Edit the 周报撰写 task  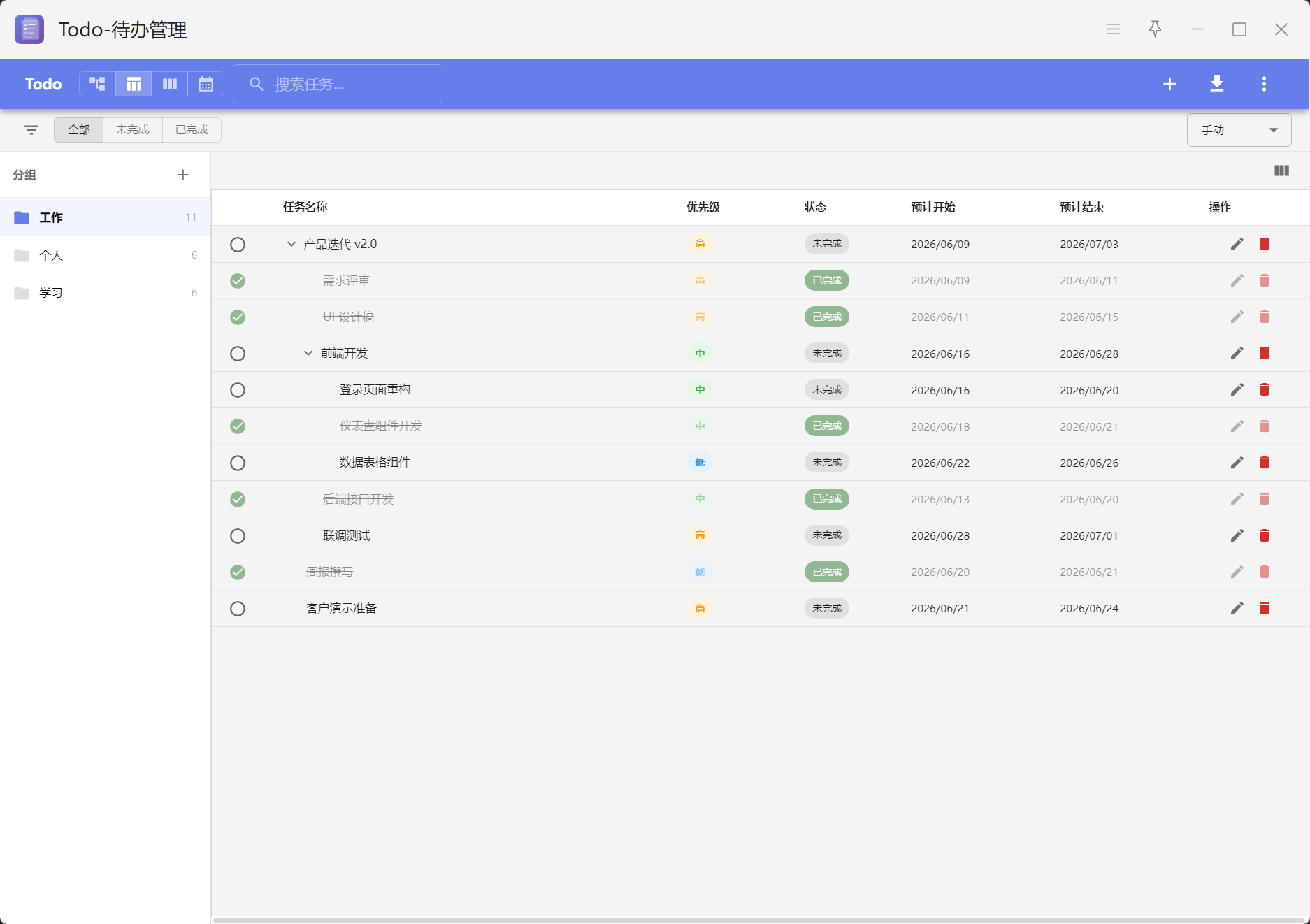1237,572
